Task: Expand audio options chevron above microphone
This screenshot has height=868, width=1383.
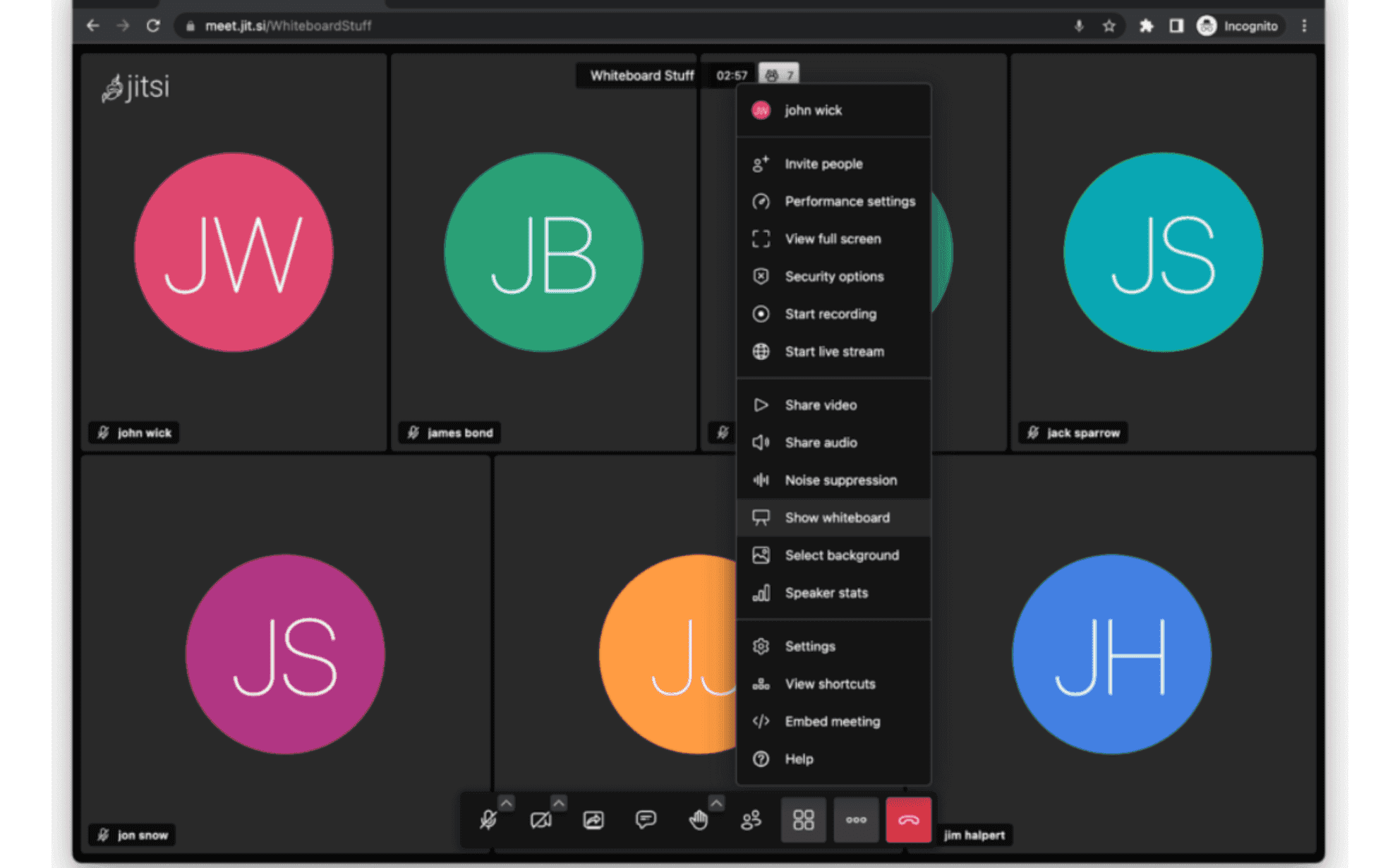Action: pyautogui.click(x=506, y=803)
